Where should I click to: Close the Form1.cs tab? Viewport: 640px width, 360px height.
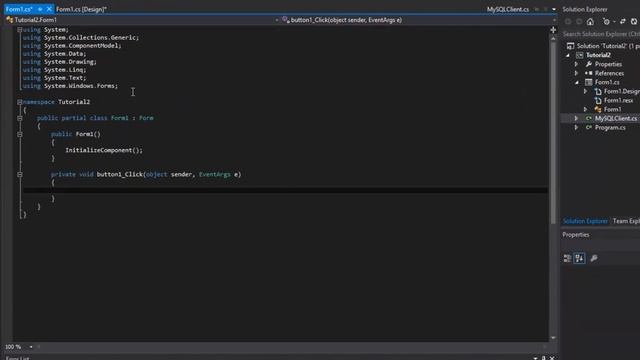point(49,9)
